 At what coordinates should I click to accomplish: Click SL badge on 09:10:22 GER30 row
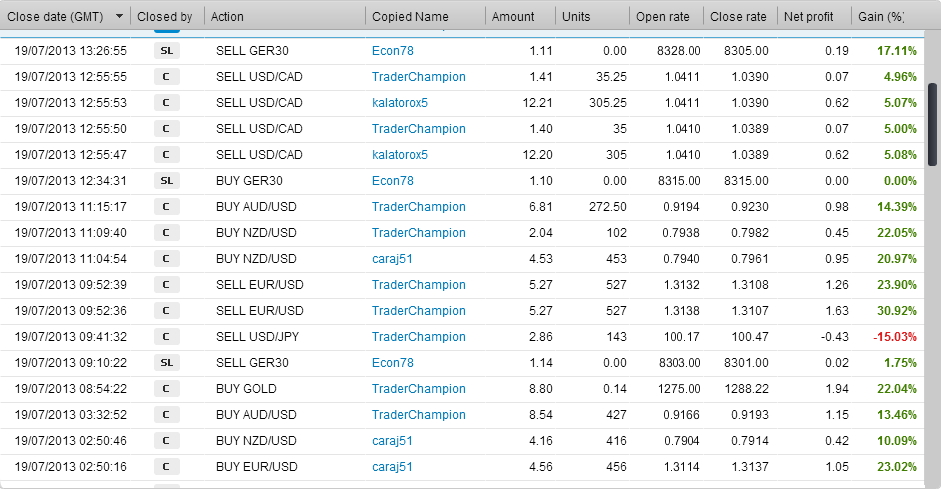tap(167, 363)
